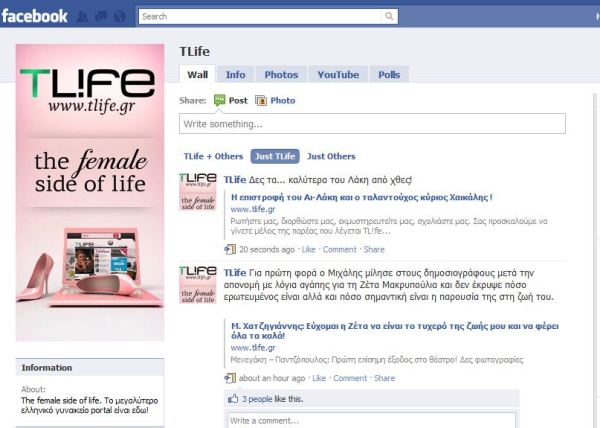Select the Photo share icon
Screen dimensions: 600x428
click(261, 101)
